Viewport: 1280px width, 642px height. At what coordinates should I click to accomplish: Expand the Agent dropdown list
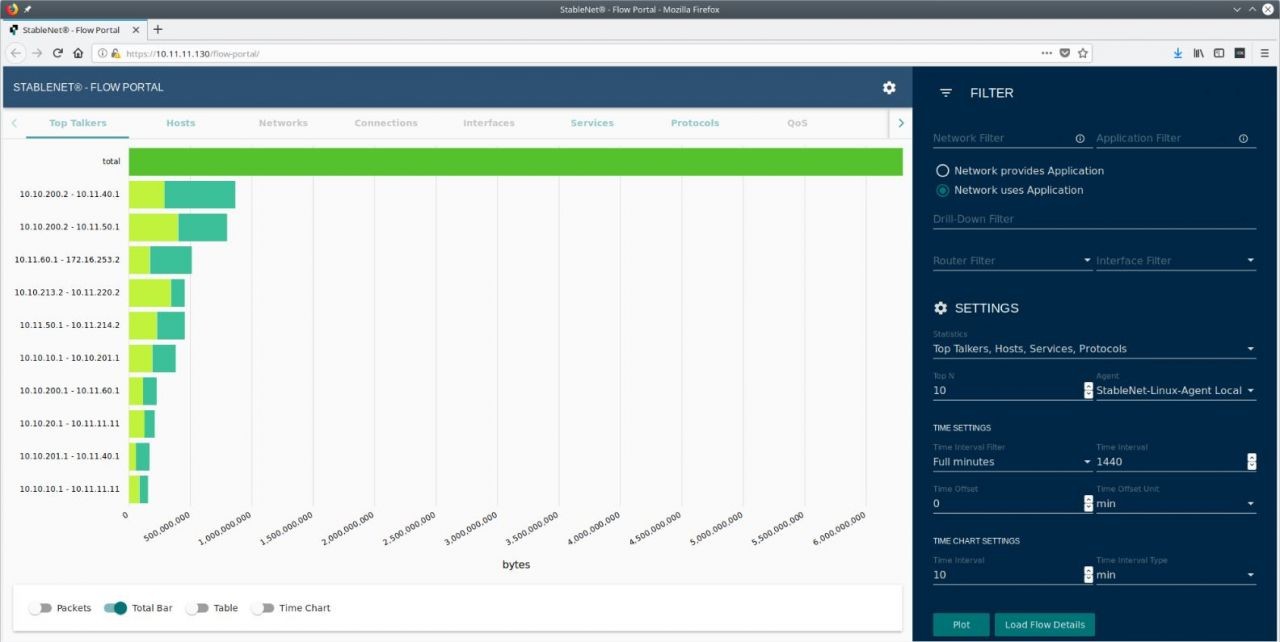click(x=1175, y=391)
